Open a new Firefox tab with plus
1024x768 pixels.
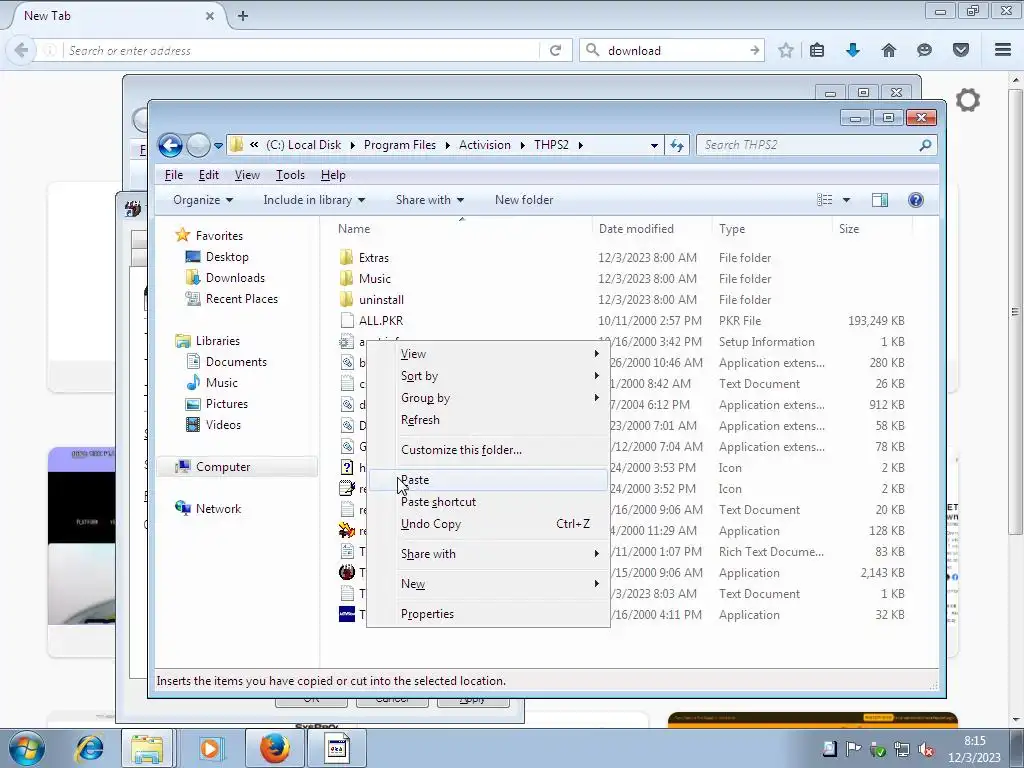click(243, 16)
